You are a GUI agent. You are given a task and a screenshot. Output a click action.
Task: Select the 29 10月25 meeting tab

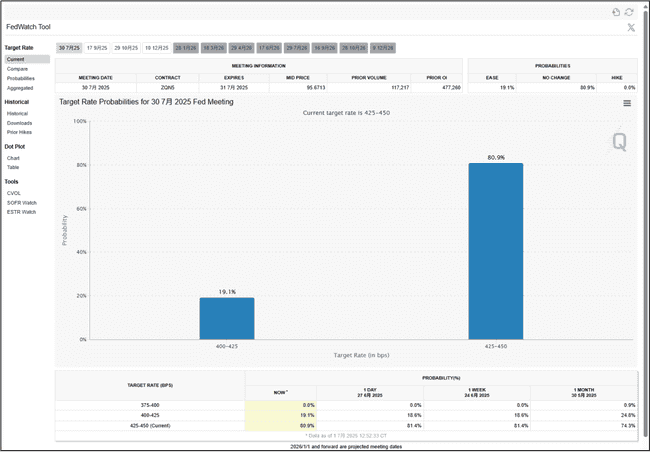point(126,48)
